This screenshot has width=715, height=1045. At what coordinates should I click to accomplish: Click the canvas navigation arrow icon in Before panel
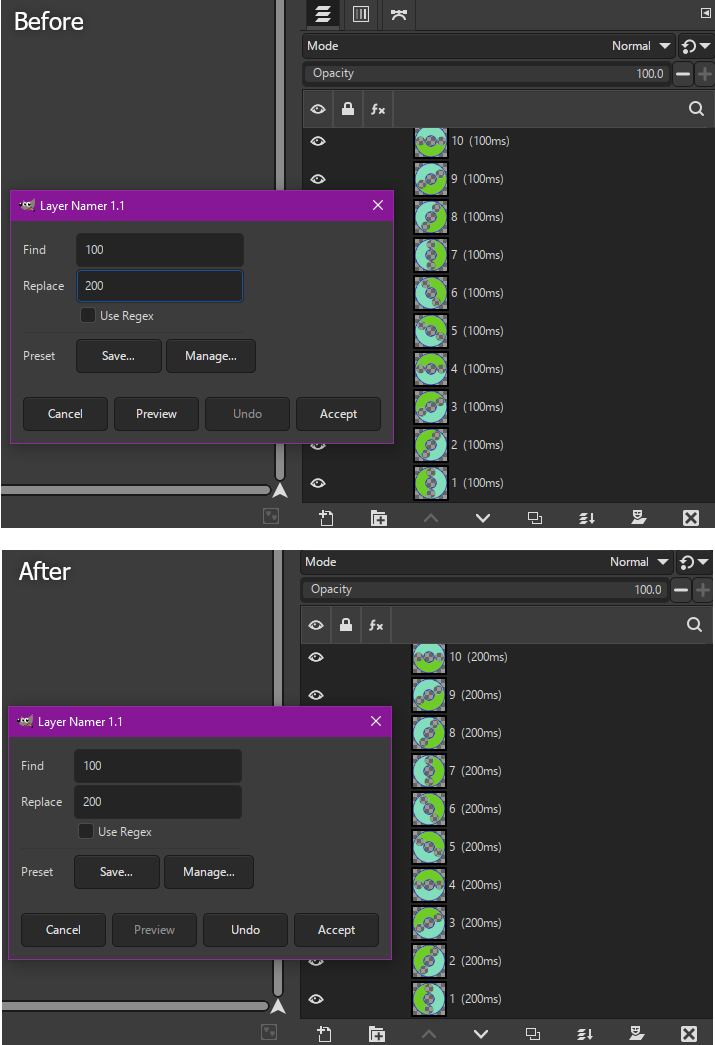pyautogui.click(x=281, y=491)
